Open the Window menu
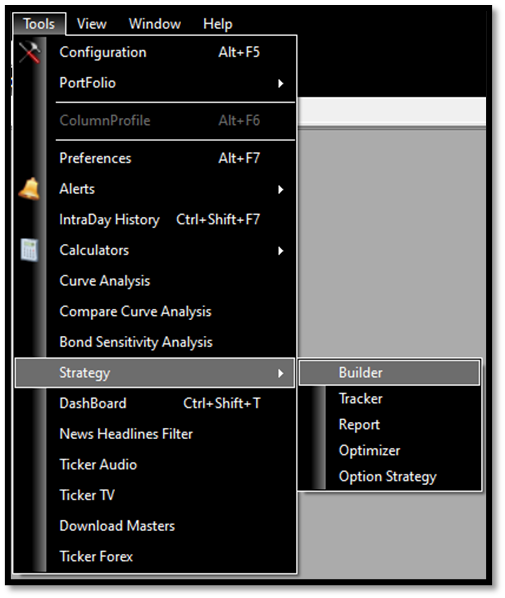 (x=155, y=24)
